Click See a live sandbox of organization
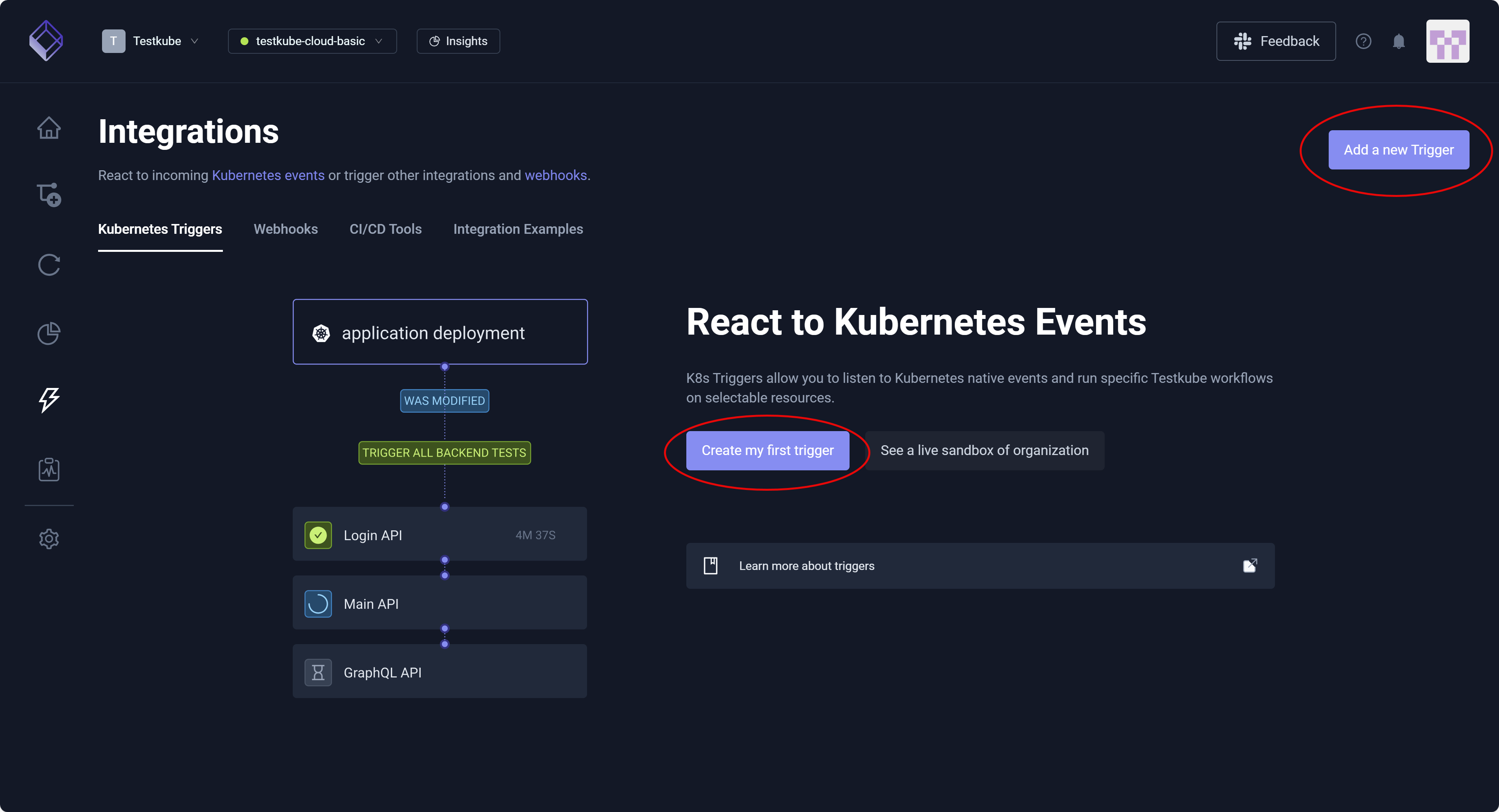The image size is (1499, 812). pyautogui.click(x=984, y=450)
